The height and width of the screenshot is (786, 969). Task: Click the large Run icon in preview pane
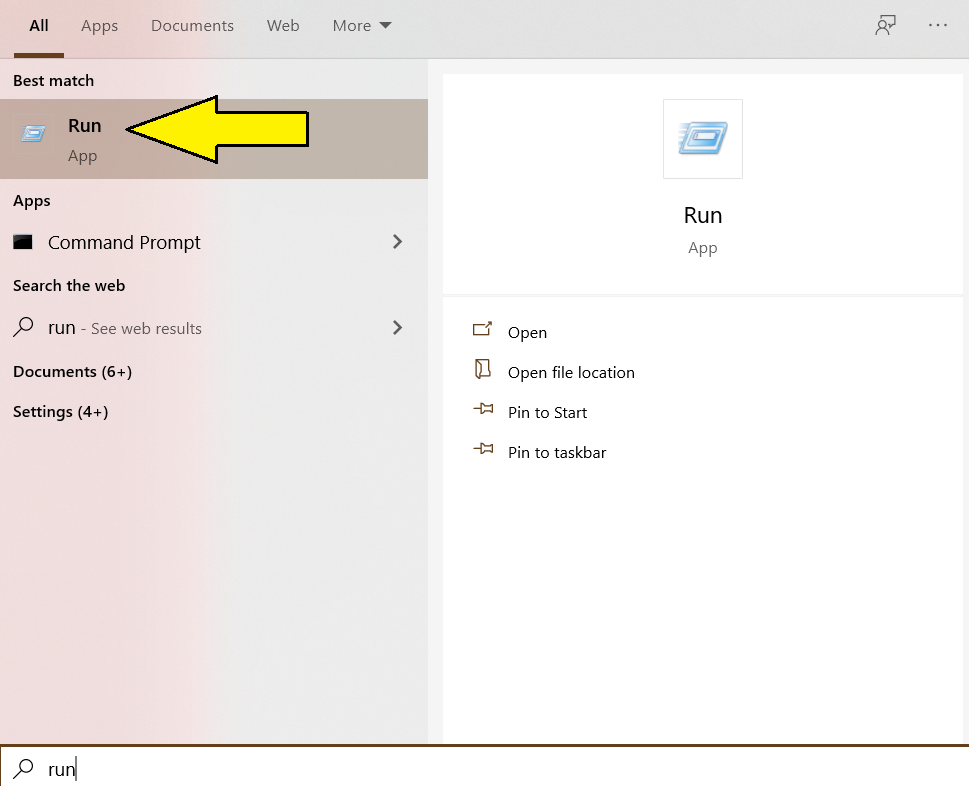click(703, 138)
